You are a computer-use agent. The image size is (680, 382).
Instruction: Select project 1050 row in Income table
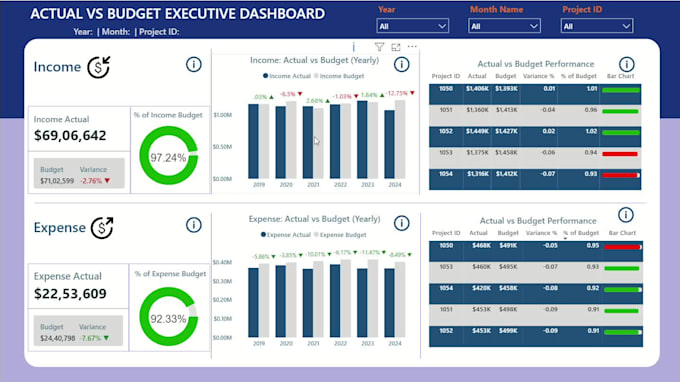535,94
